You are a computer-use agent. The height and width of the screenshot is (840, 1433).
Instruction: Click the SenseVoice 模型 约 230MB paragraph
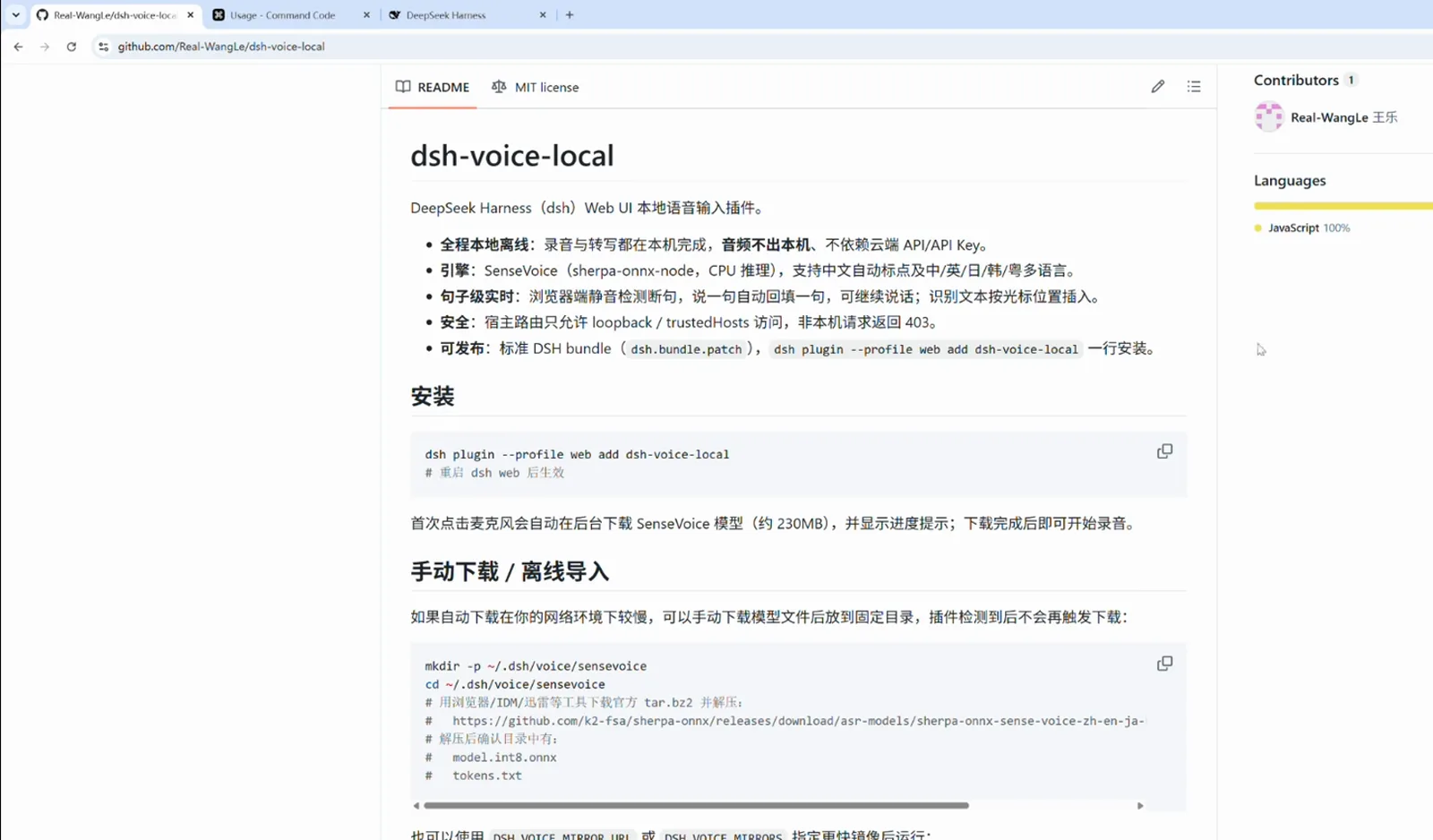click(x=776, y=524)
